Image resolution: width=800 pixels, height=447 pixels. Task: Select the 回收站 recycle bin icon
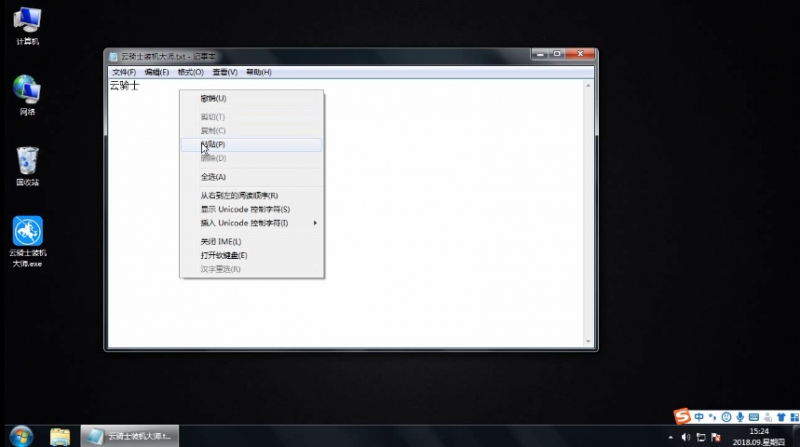click(27, 166)
